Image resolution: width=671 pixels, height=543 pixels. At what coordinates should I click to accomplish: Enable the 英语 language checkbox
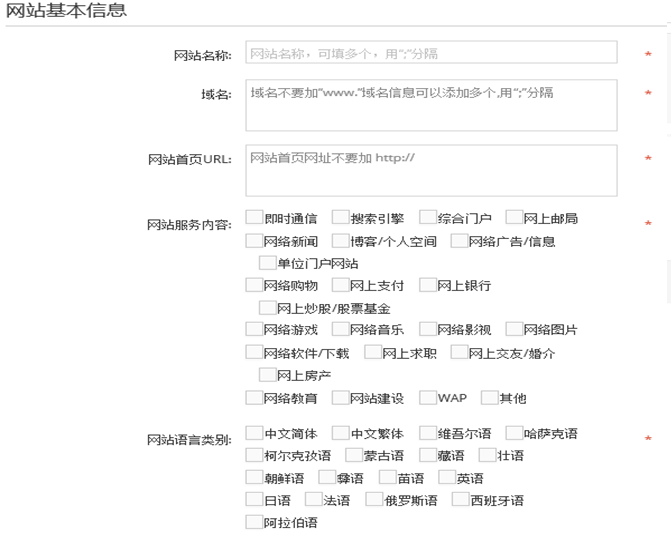[447, 478]
